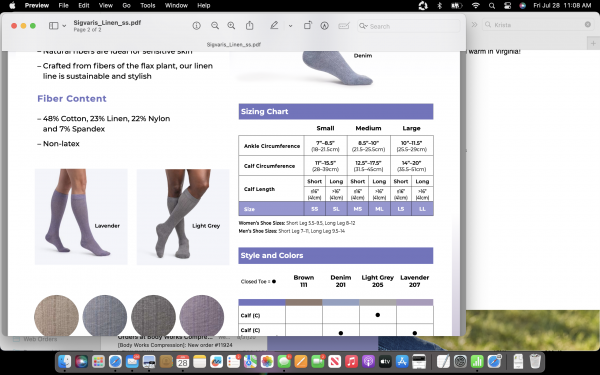Open Apple TV from the Dock

(385, 361)
